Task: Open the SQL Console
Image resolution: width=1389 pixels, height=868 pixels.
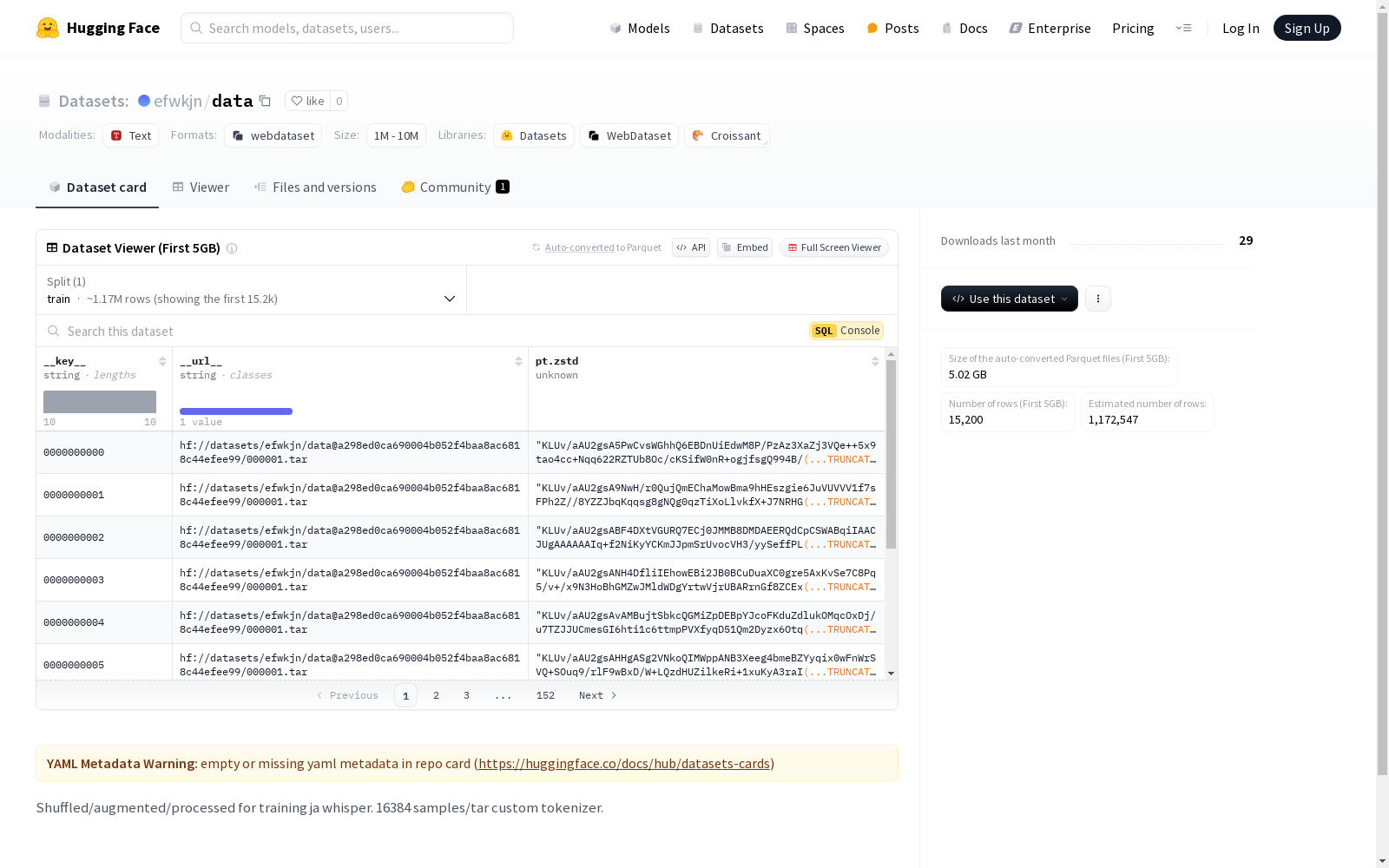Action: pos(846,331)
